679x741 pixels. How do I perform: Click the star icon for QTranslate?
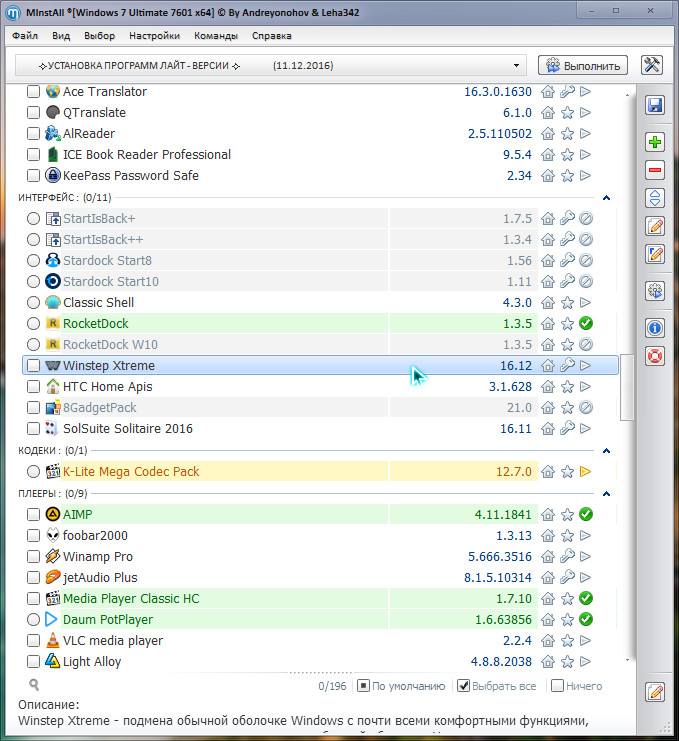click(x=567, y=112)
